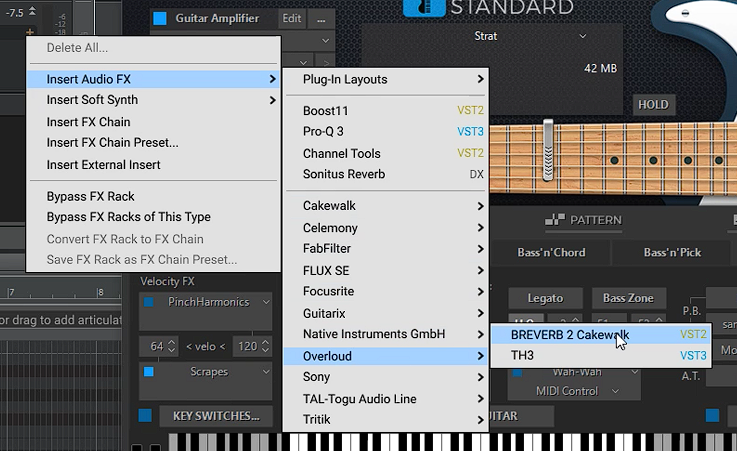Insert Pro-Q 3 VST3 plugin
737x451 pixels.
click(386, 132)
